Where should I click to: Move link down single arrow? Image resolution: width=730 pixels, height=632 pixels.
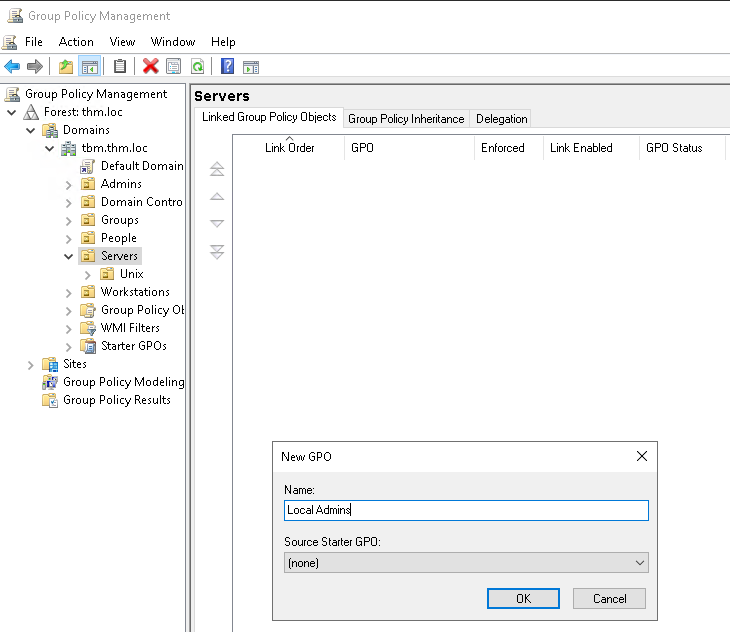(217, 223)
